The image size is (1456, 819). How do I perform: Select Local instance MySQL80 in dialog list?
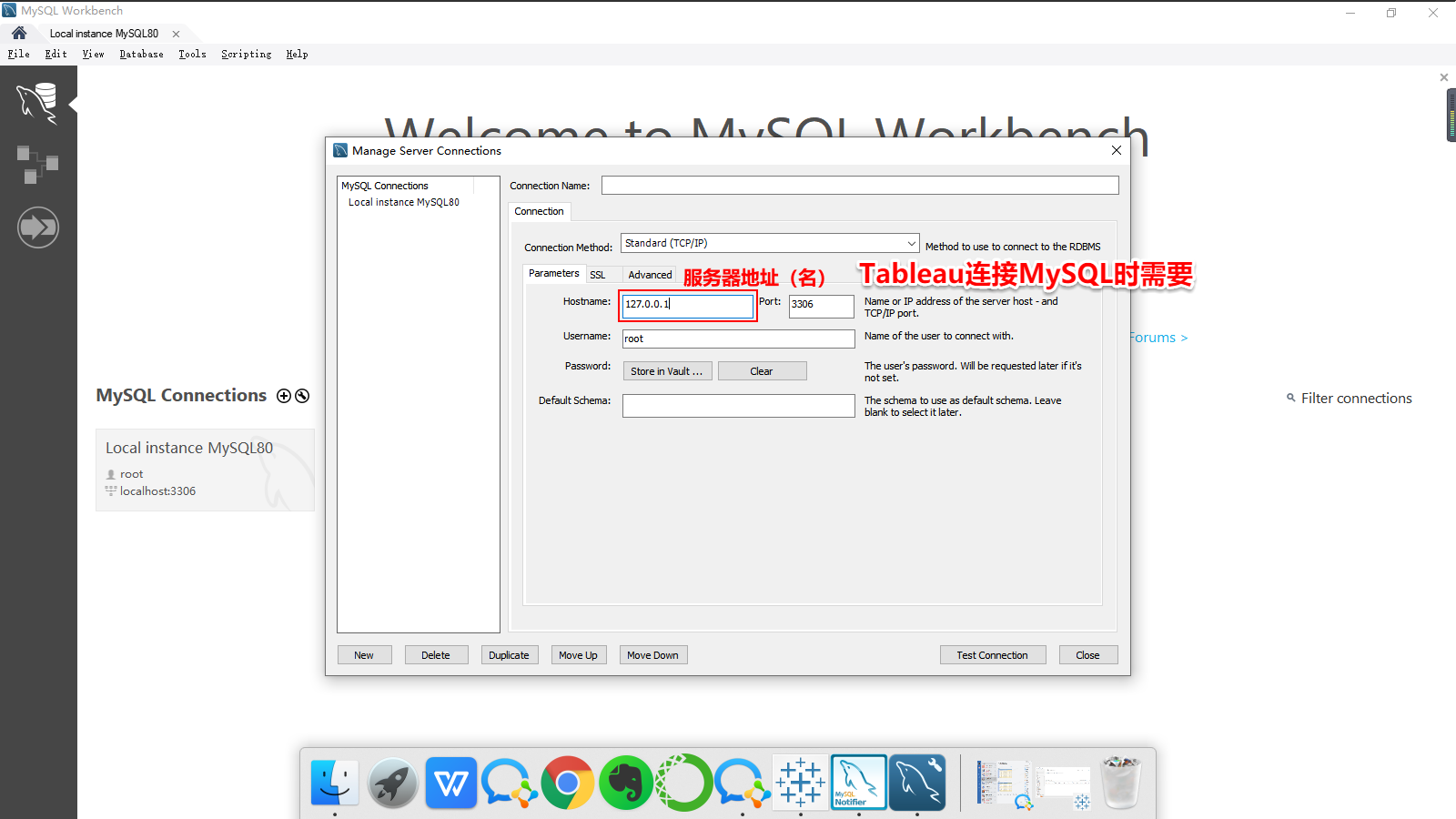[403, 202]
